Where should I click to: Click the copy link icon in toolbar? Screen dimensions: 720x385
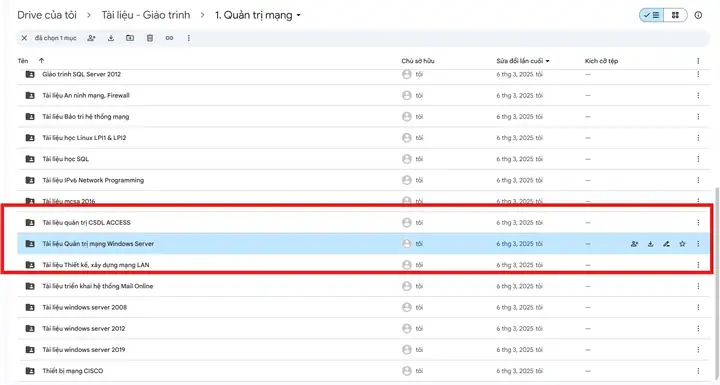click(x=169, y=38)
